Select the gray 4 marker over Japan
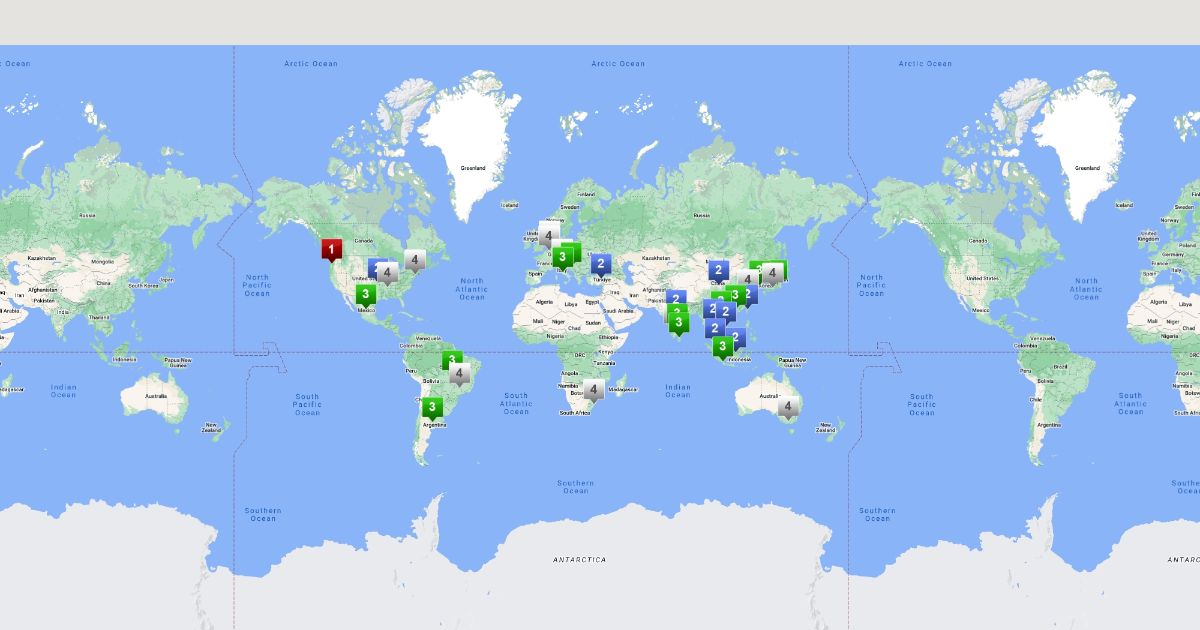The width and height of the screenshot is (1200, 630). point(771,273)
